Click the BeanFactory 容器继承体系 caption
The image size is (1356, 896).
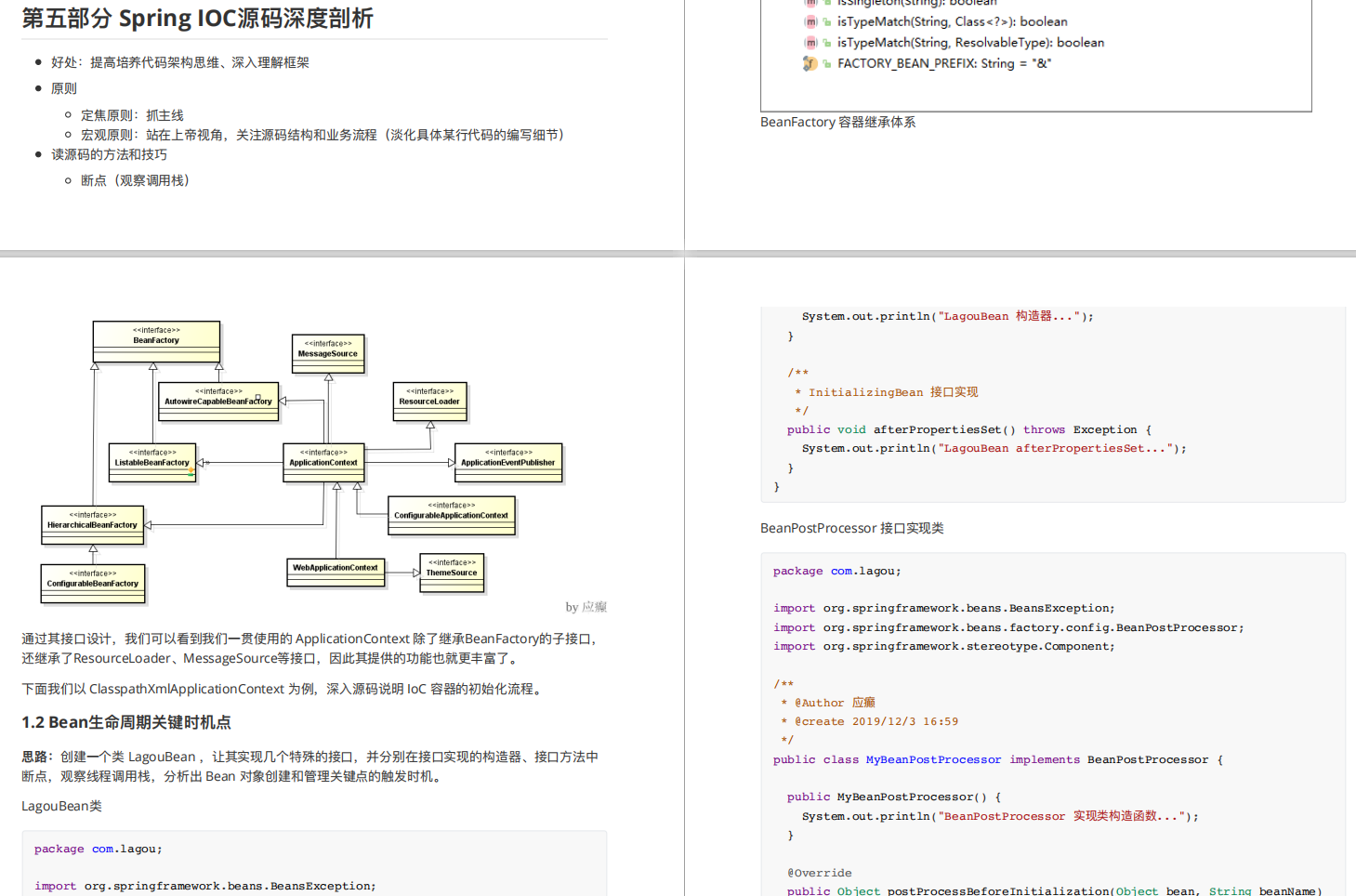point(837,121)
